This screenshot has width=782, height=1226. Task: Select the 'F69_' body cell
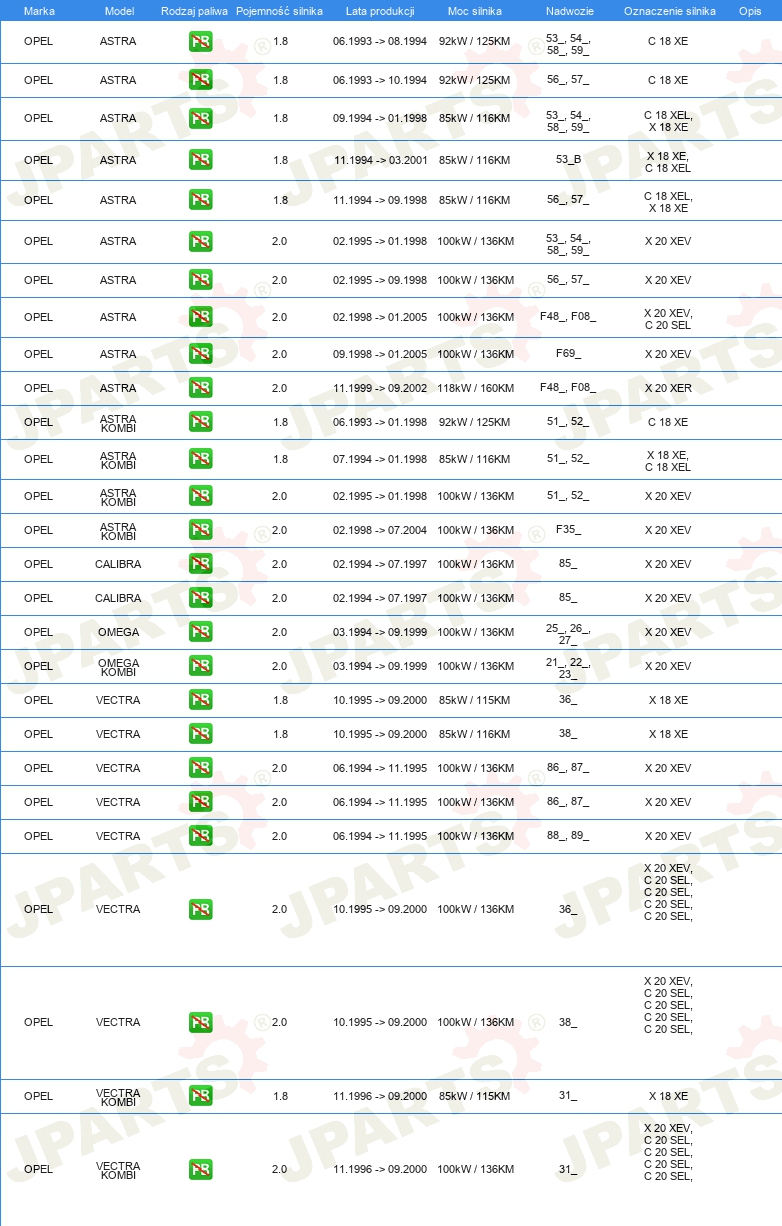(568, 354)
